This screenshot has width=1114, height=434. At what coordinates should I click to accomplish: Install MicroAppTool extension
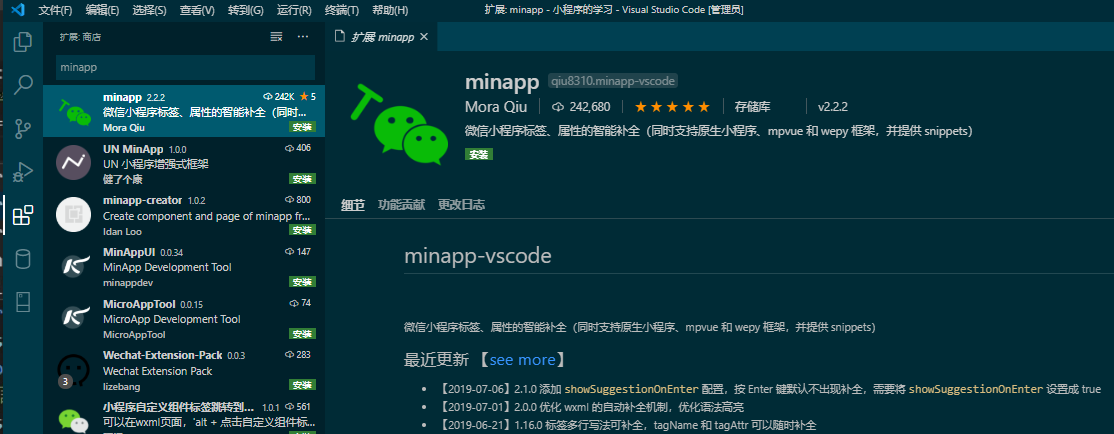click(302, 334)
